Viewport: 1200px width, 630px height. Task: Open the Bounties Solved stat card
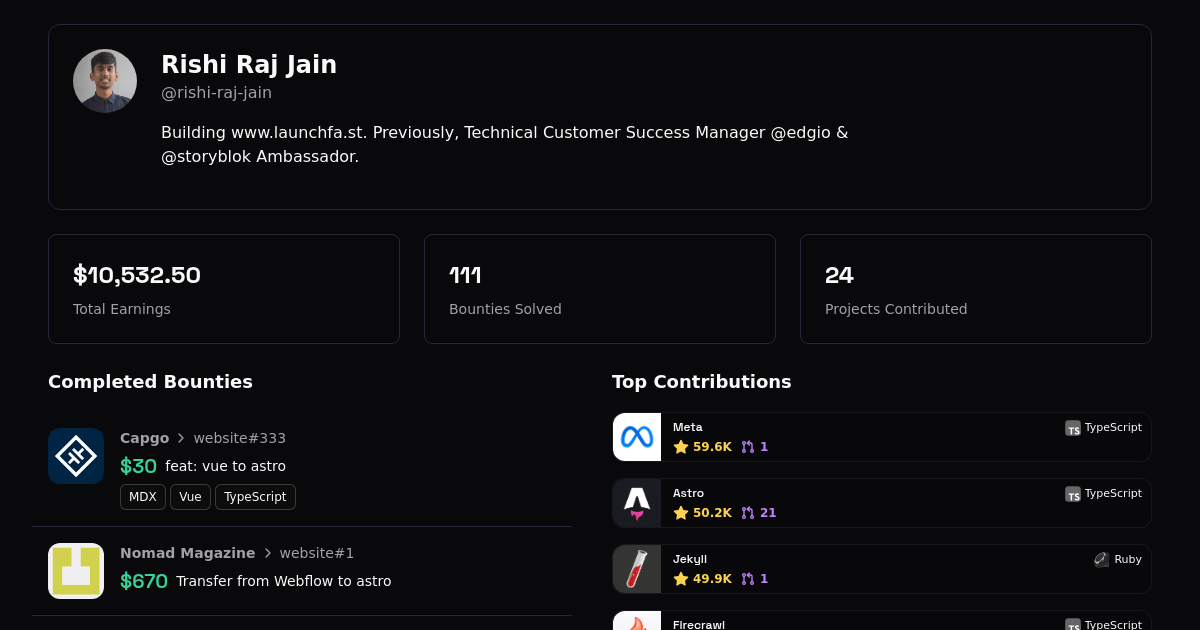[x=600, y=289]
